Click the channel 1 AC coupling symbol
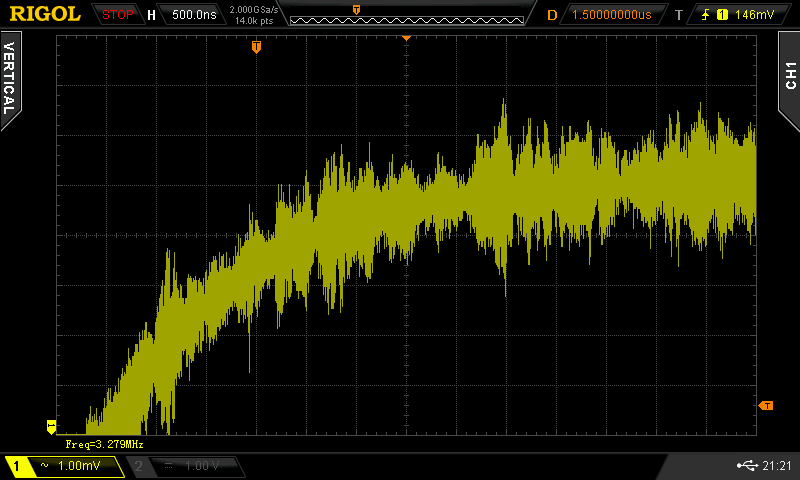 44,465
